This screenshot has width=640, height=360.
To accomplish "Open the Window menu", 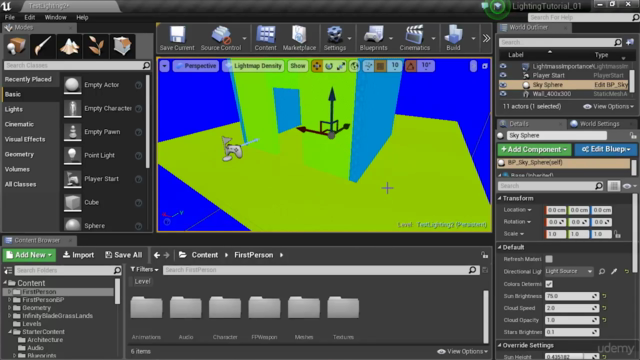I will click(x=56, y=18).
